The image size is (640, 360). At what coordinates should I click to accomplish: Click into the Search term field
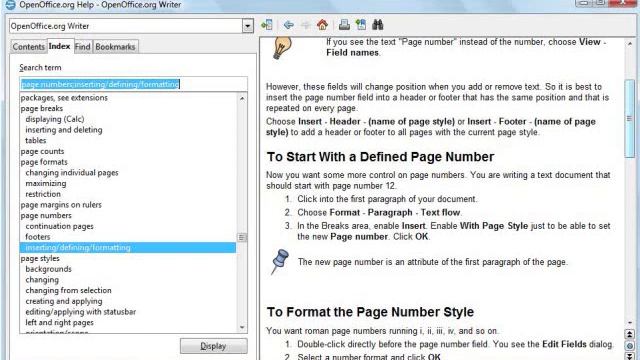coord(133,84)
